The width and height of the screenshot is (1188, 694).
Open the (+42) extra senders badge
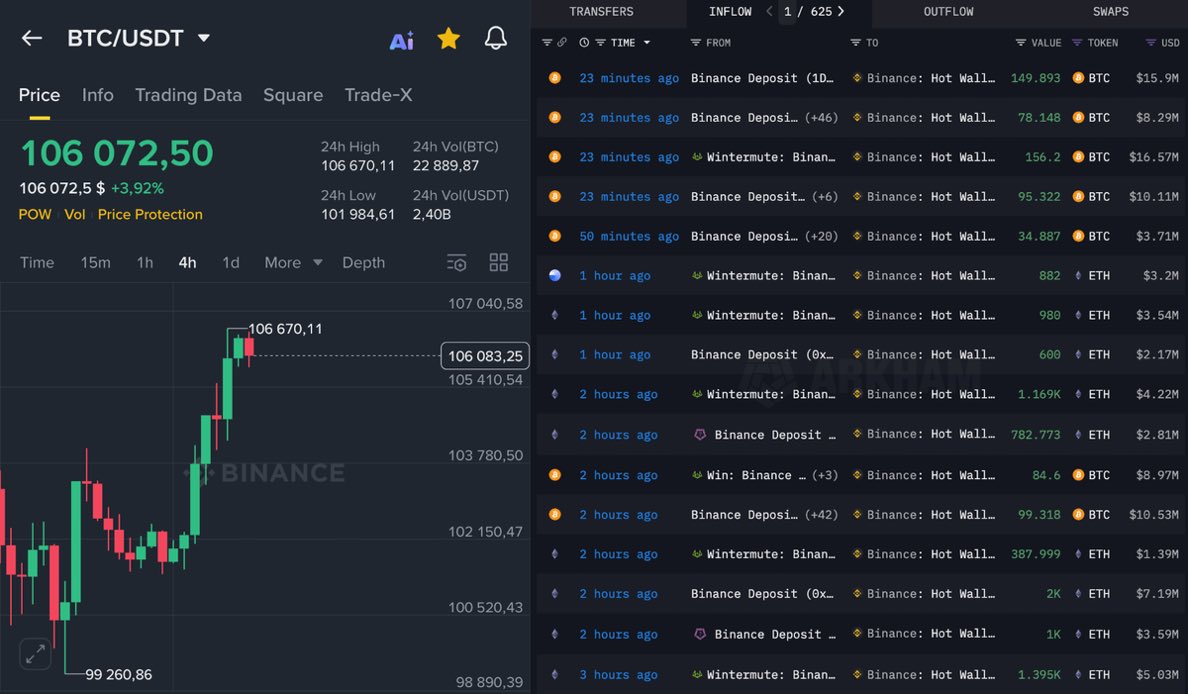point(821,514)
